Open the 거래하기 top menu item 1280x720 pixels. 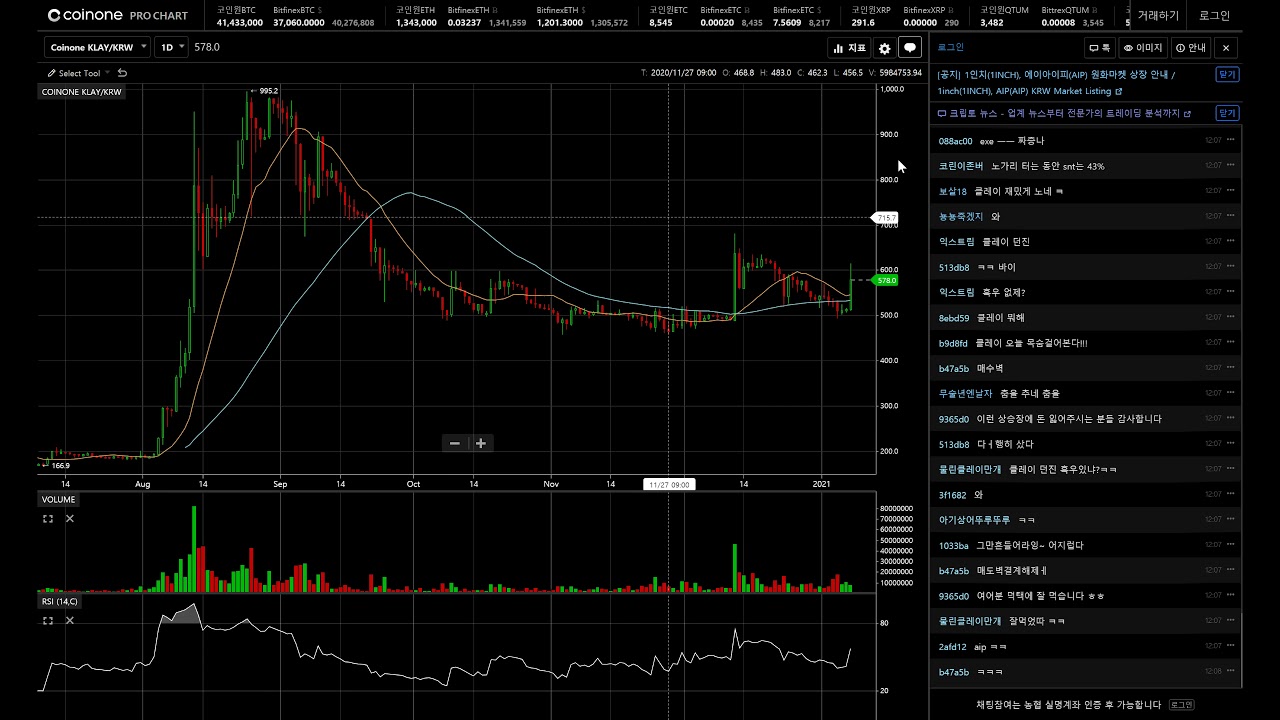tap(1158, 16)
